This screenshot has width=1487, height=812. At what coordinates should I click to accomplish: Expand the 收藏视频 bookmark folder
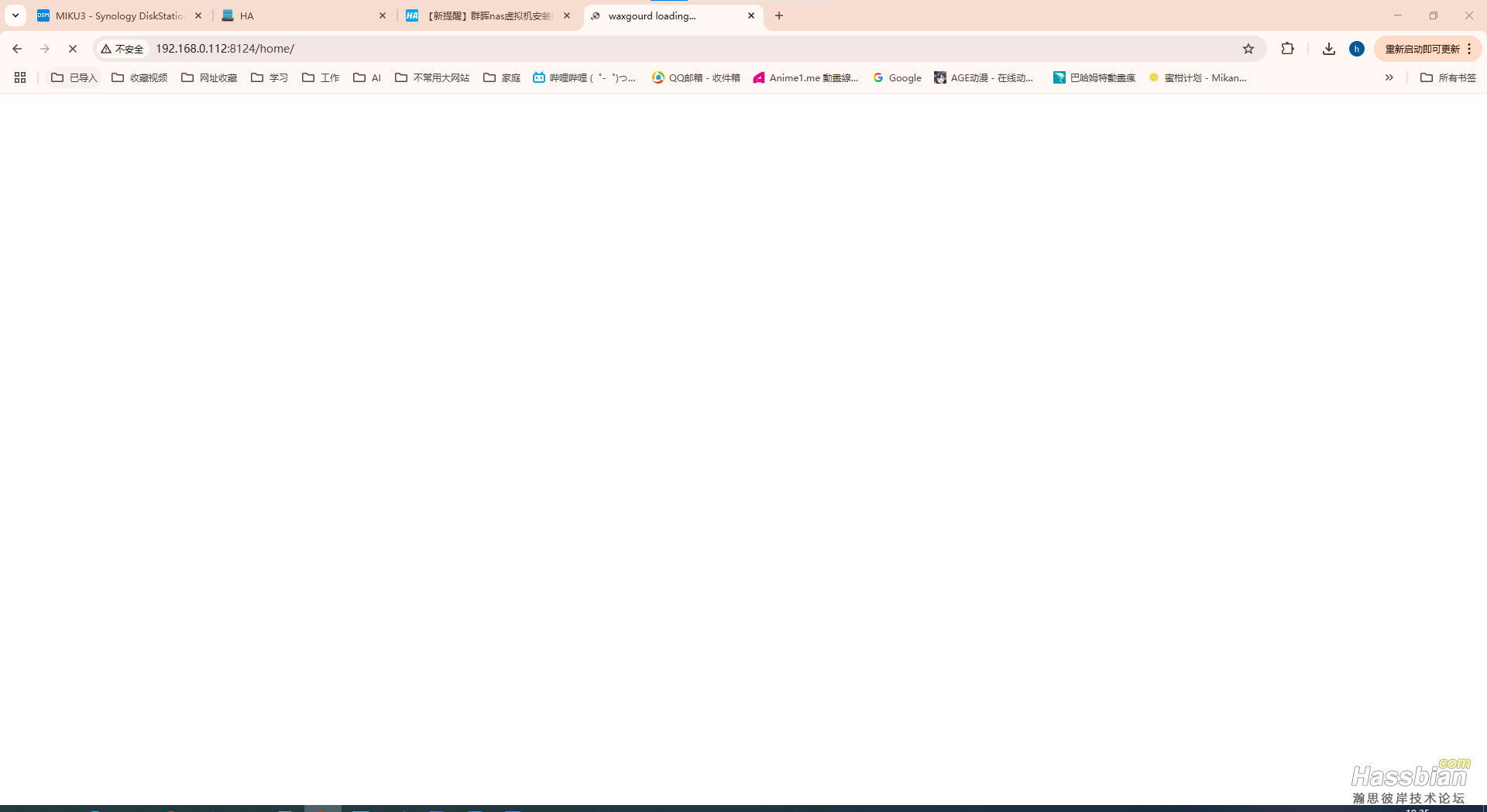tap(140, 77)
